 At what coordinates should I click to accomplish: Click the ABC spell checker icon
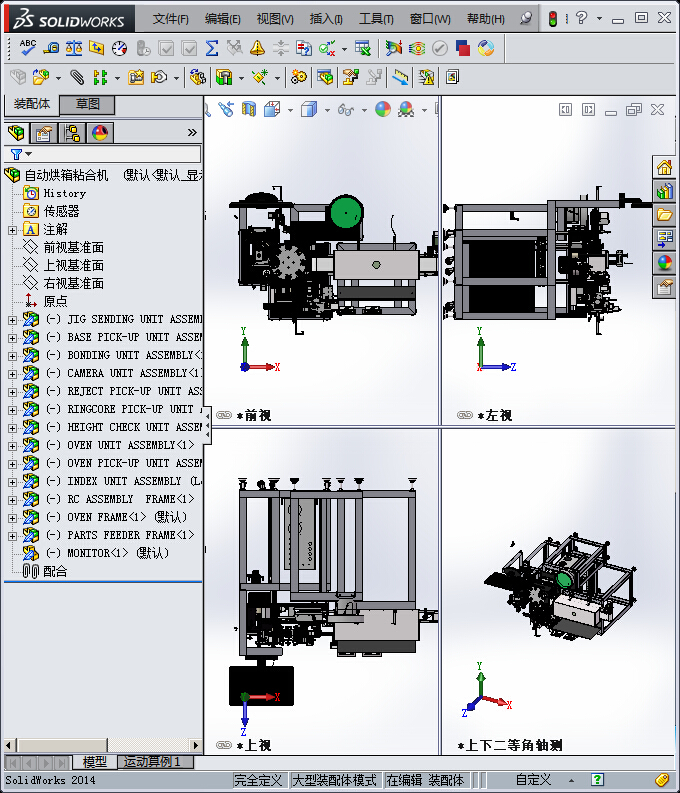click(27, 48)
